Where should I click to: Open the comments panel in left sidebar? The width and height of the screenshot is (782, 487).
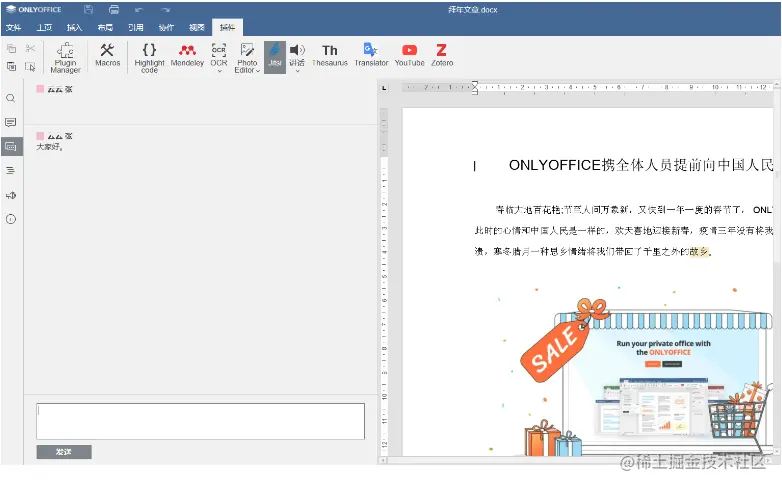point(11,122)
